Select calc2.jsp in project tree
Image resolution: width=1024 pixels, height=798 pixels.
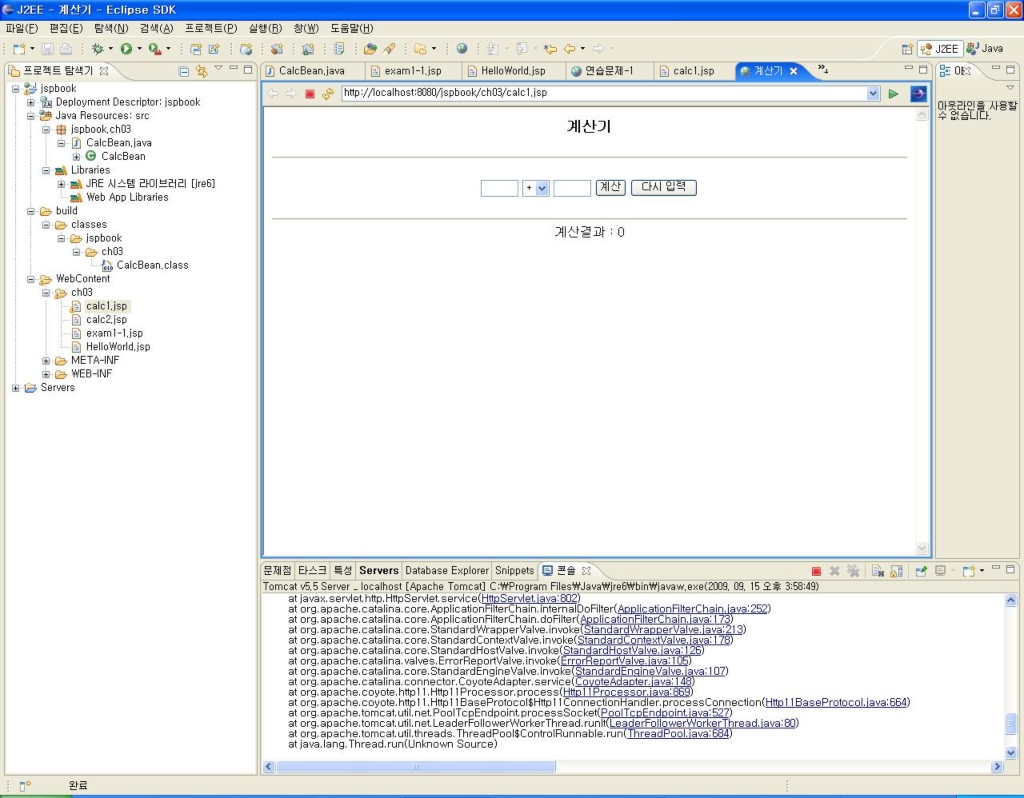point(106,319)
